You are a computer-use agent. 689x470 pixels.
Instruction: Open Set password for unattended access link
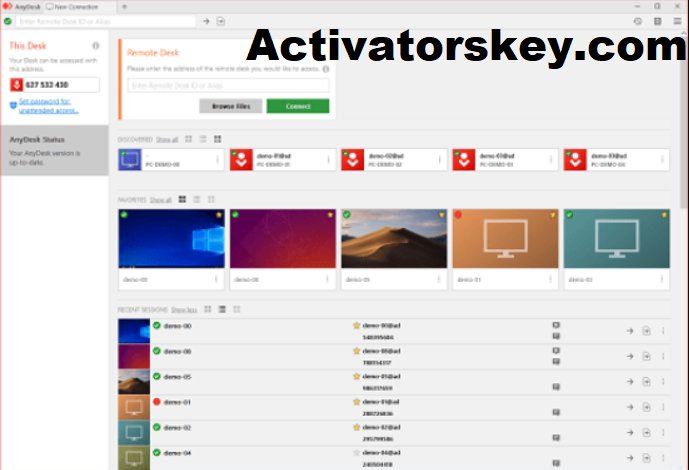click(x=48, y=106)
